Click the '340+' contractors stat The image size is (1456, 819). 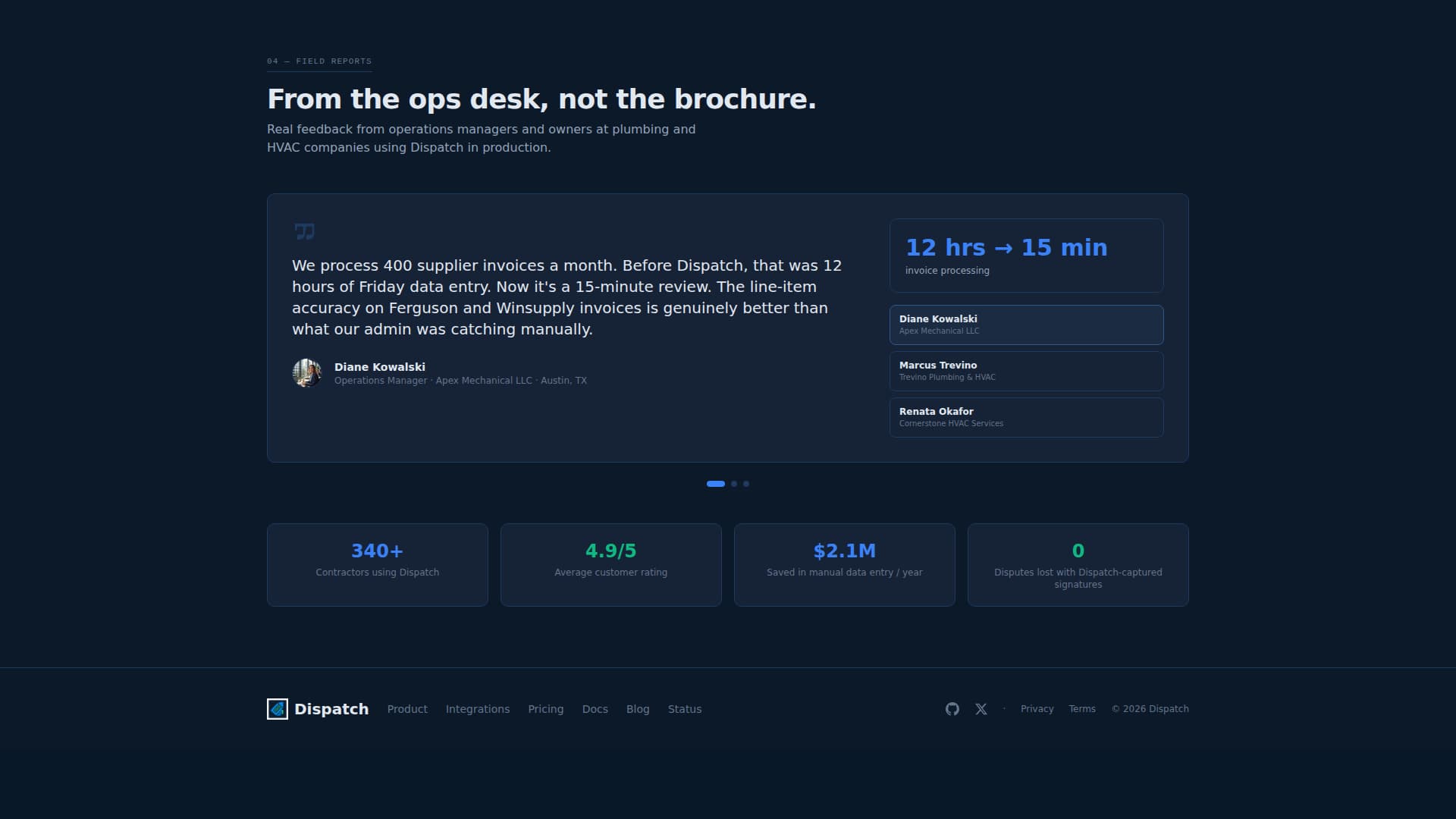(378, 551)
